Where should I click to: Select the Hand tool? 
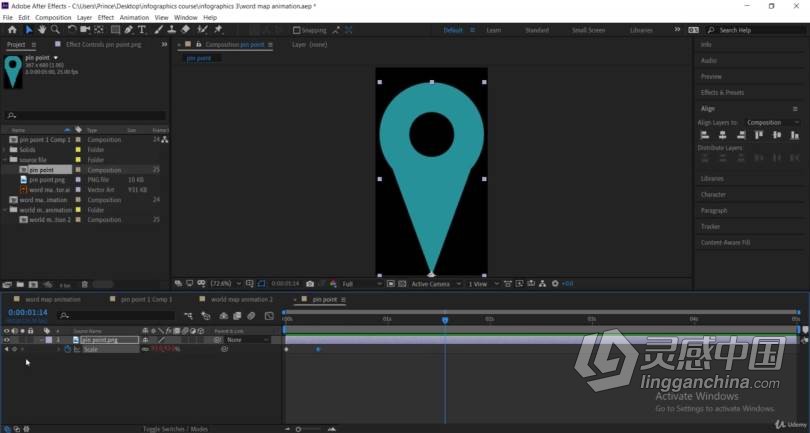(x=41, y=30)
